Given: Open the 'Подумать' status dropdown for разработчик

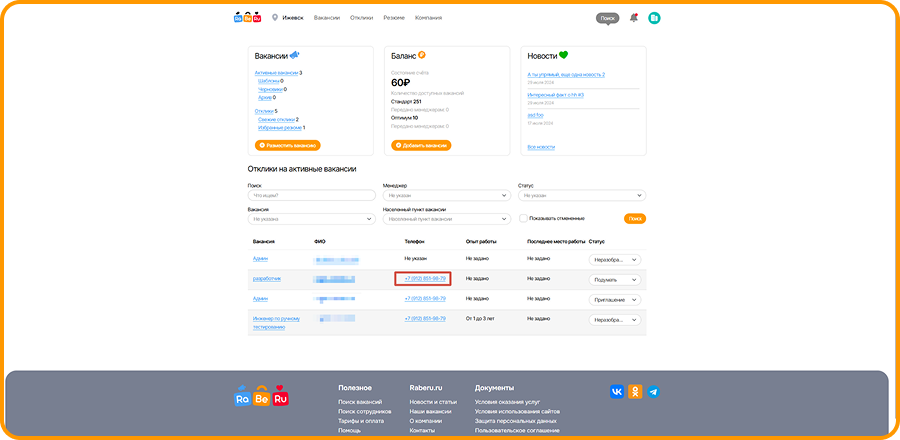Looking at the screenshot, I should (x=614, y=279).
